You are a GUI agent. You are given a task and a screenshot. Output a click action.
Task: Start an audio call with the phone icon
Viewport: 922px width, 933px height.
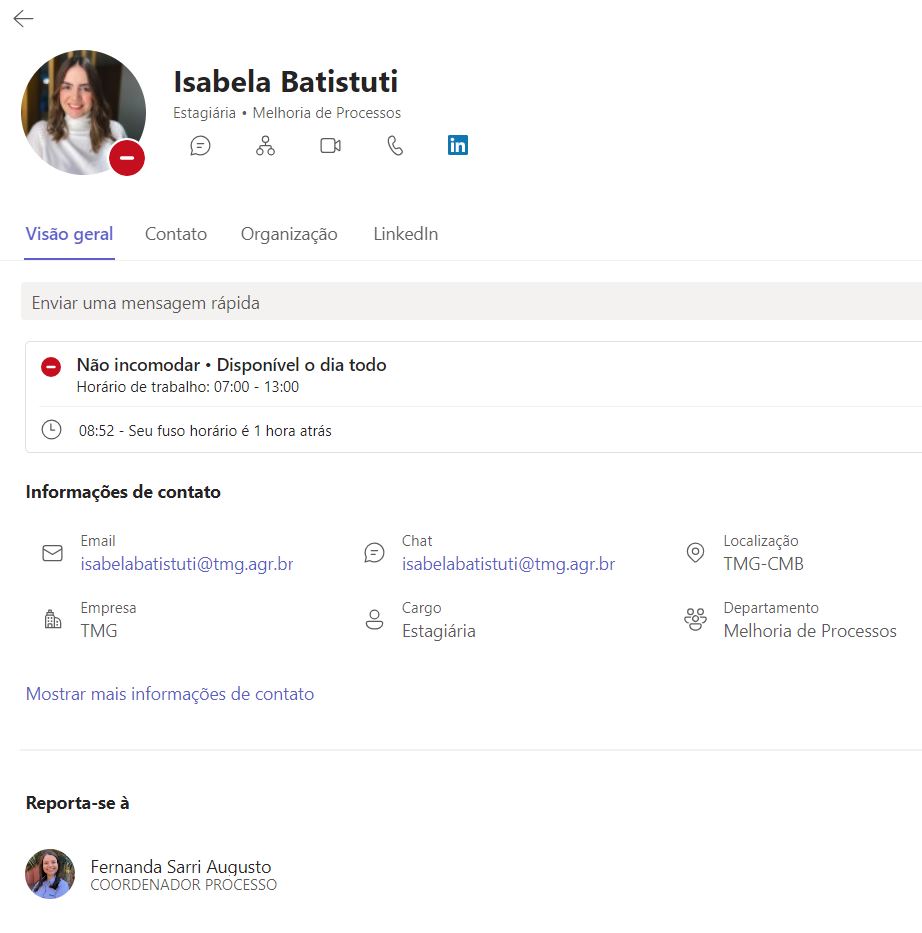pos(395,146)
